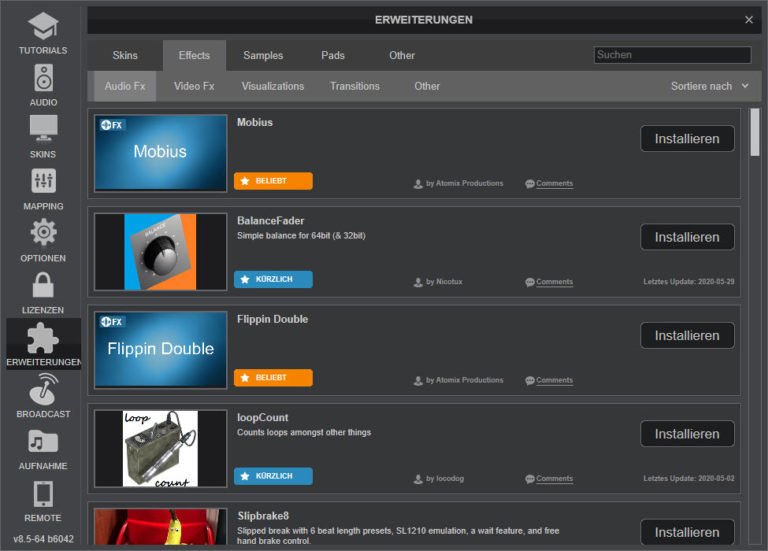Open Lizenzen padlock icon
Screen dimensions: 768x551
tap(43, 285)
